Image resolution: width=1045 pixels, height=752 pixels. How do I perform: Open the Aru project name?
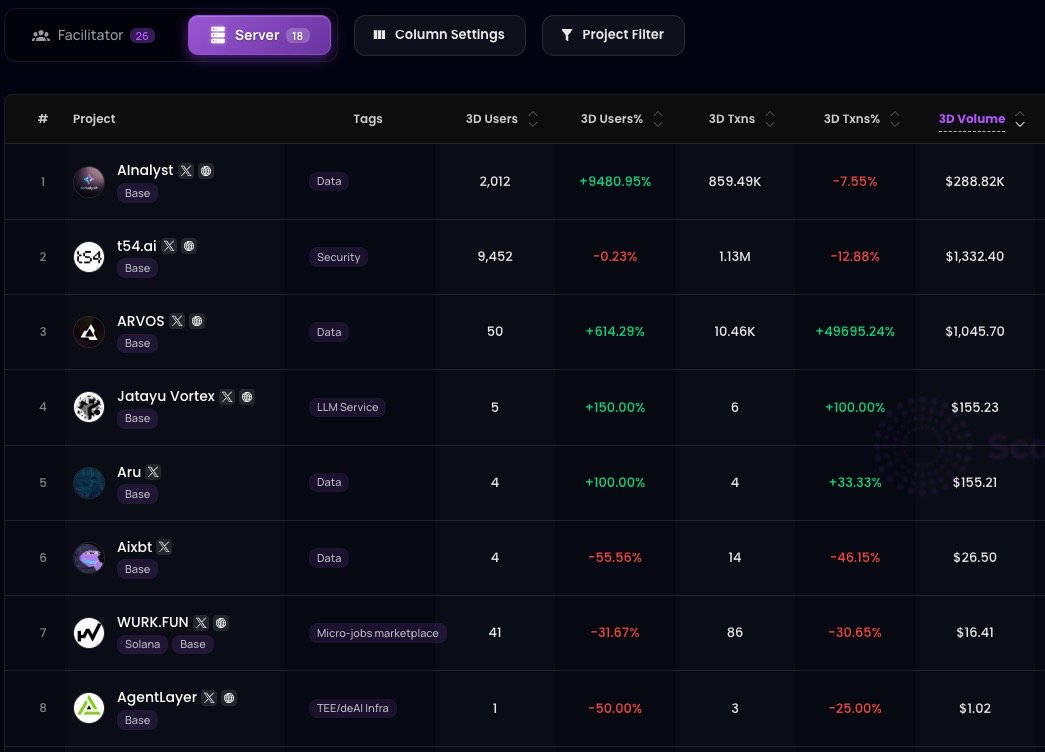click(x=129, y=472)
